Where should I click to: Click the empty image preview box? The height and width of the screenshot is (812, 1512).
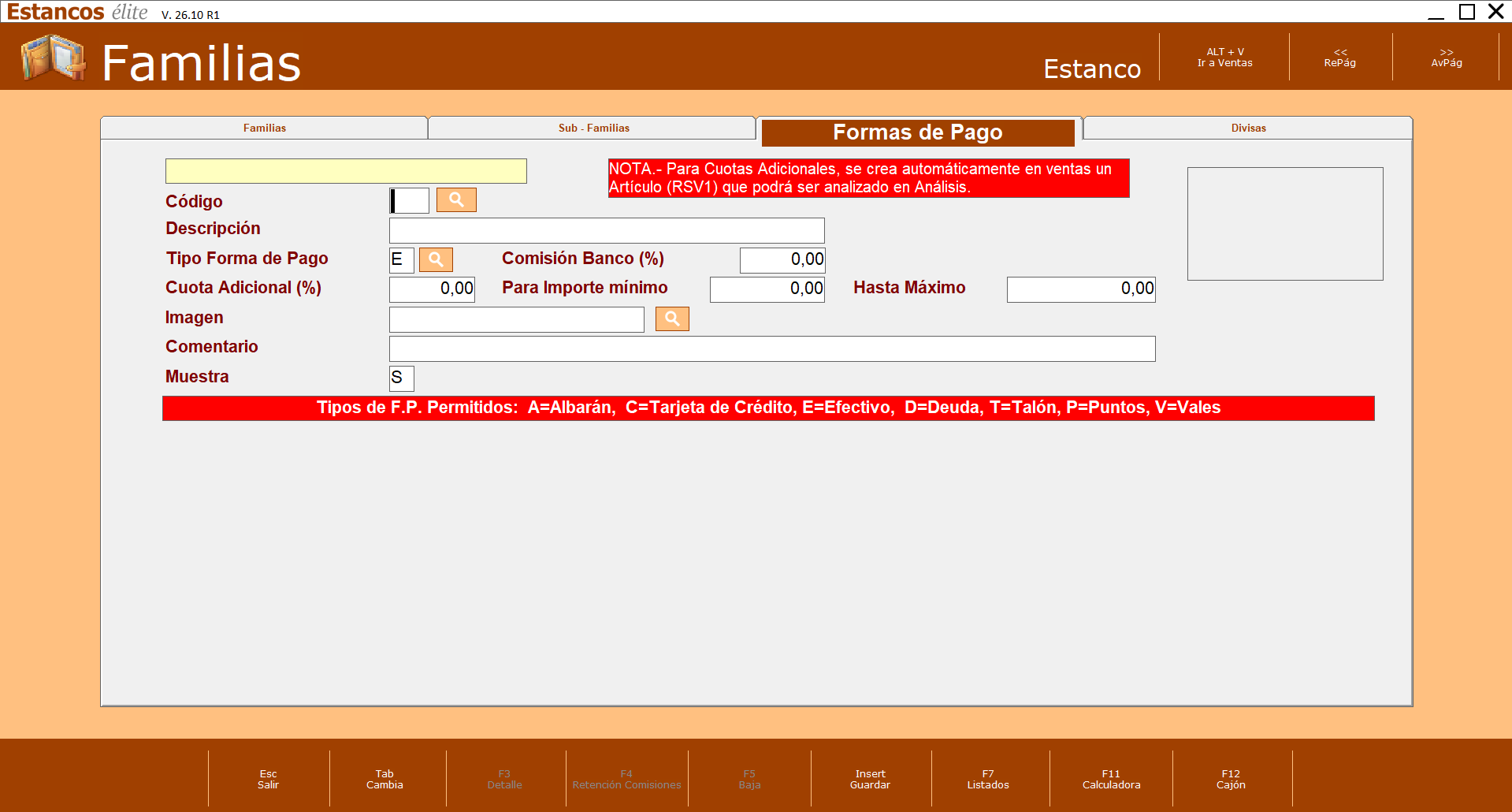click(1285, 224)
